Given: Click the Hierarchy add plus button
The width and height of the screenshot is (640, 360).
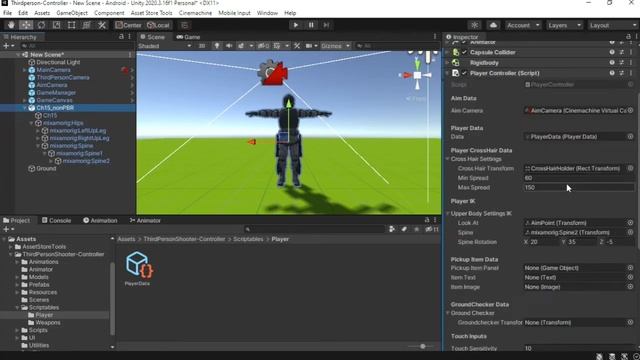Looking at the screenshot, I should (6, 46).
